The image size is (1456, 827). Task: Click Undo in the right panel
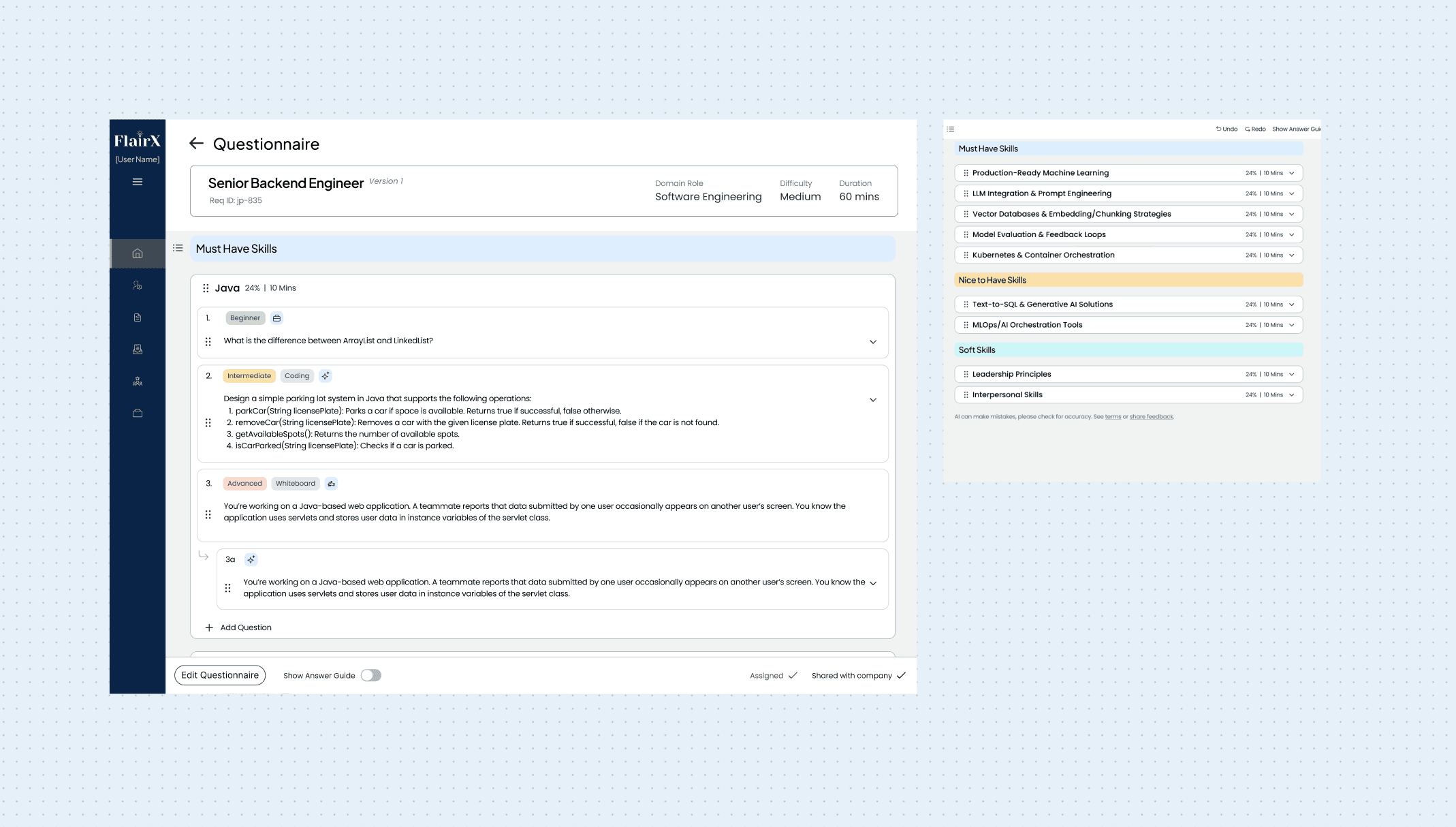[1227, 129]
